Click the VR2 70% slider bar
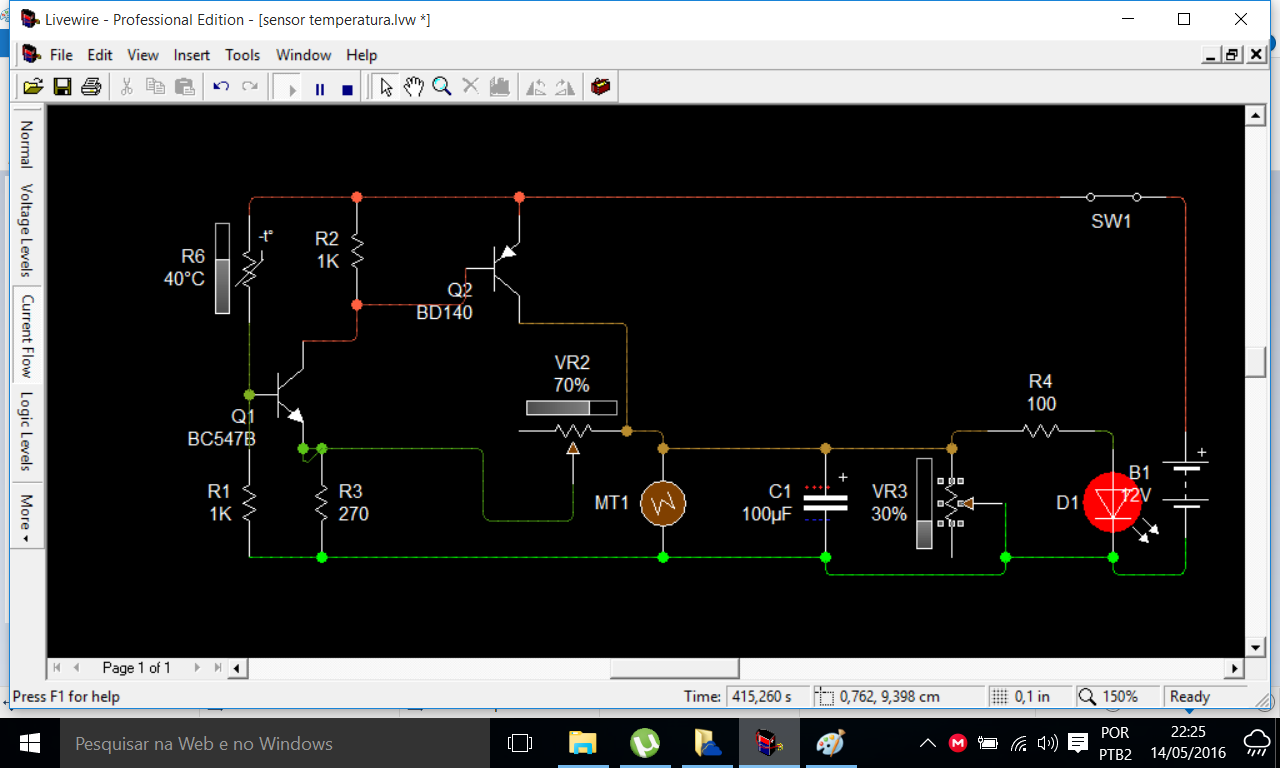The height and width of the screenshot is (768, 1280). [x=572, y=408]
